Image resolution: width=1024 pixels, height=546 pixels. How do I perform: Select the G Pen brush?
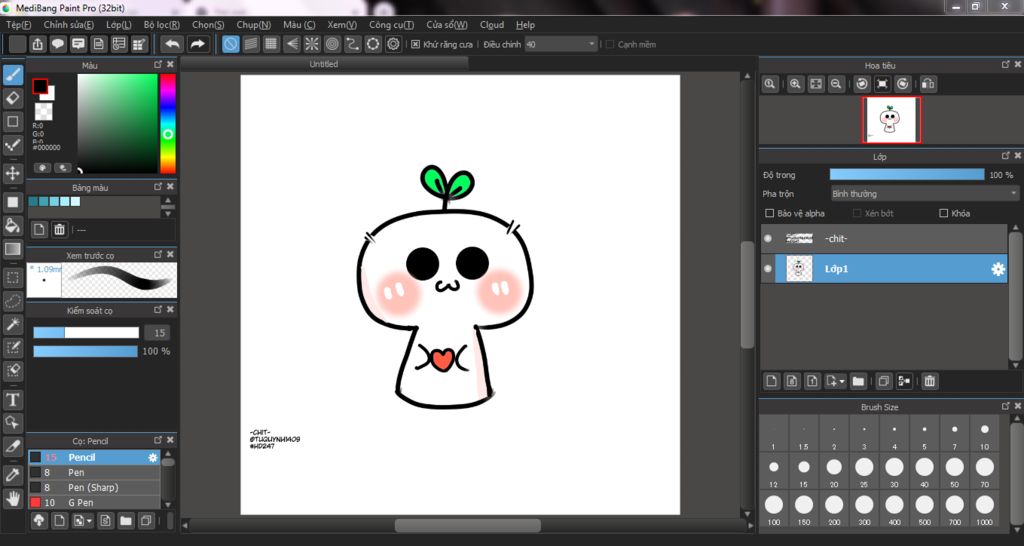[x=94, y=503]
